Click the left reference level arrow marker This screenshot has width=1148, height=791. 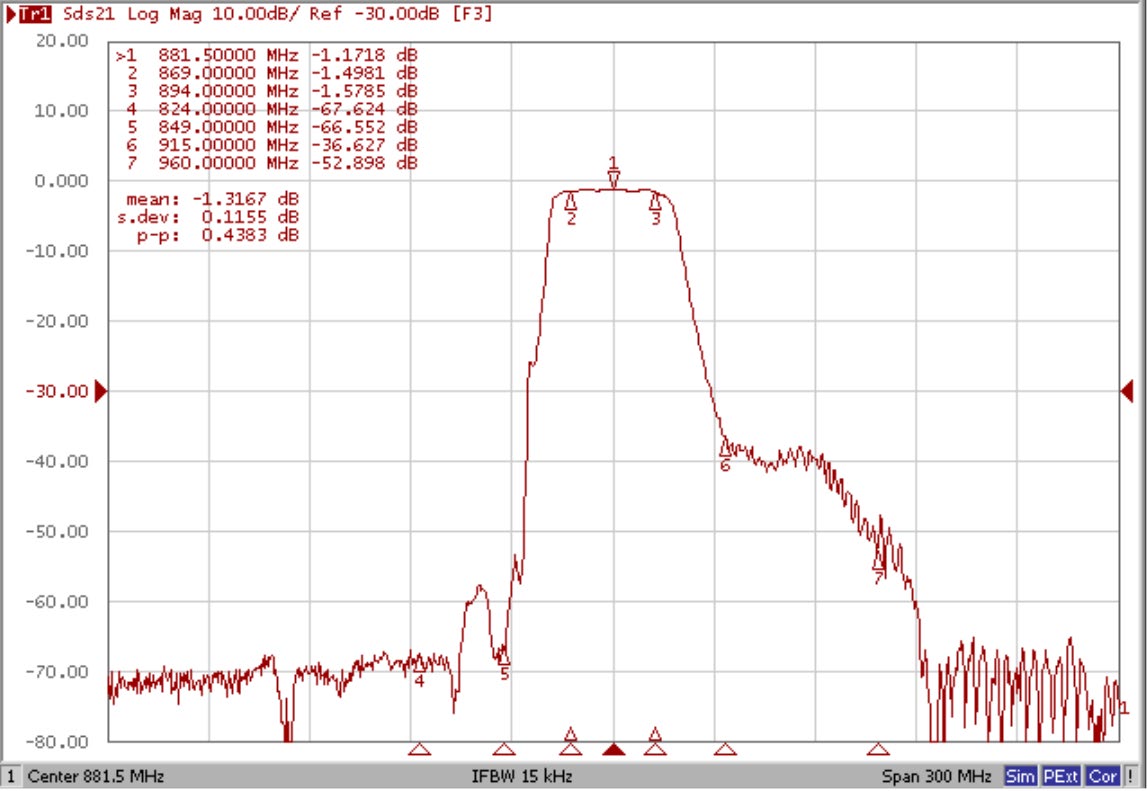click(x=98, y=391)
